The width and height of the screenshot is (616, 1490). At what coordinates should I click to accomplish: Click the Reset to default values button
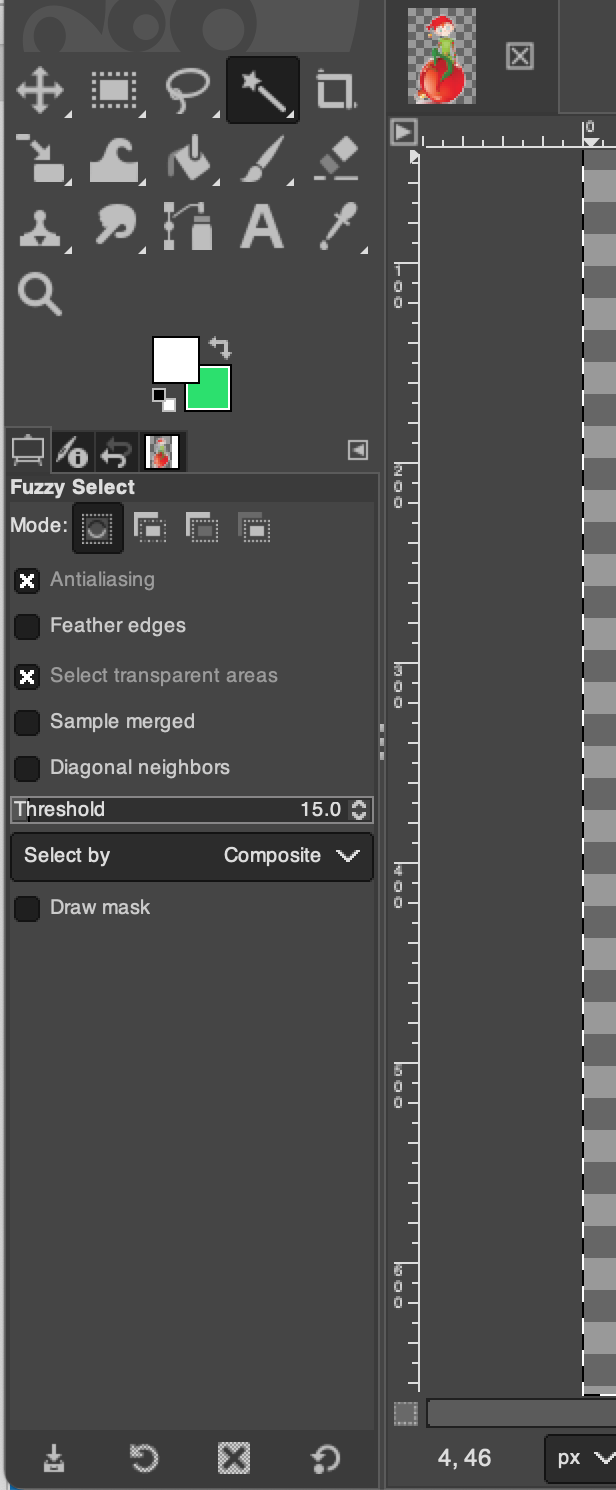click(326, 1460)
